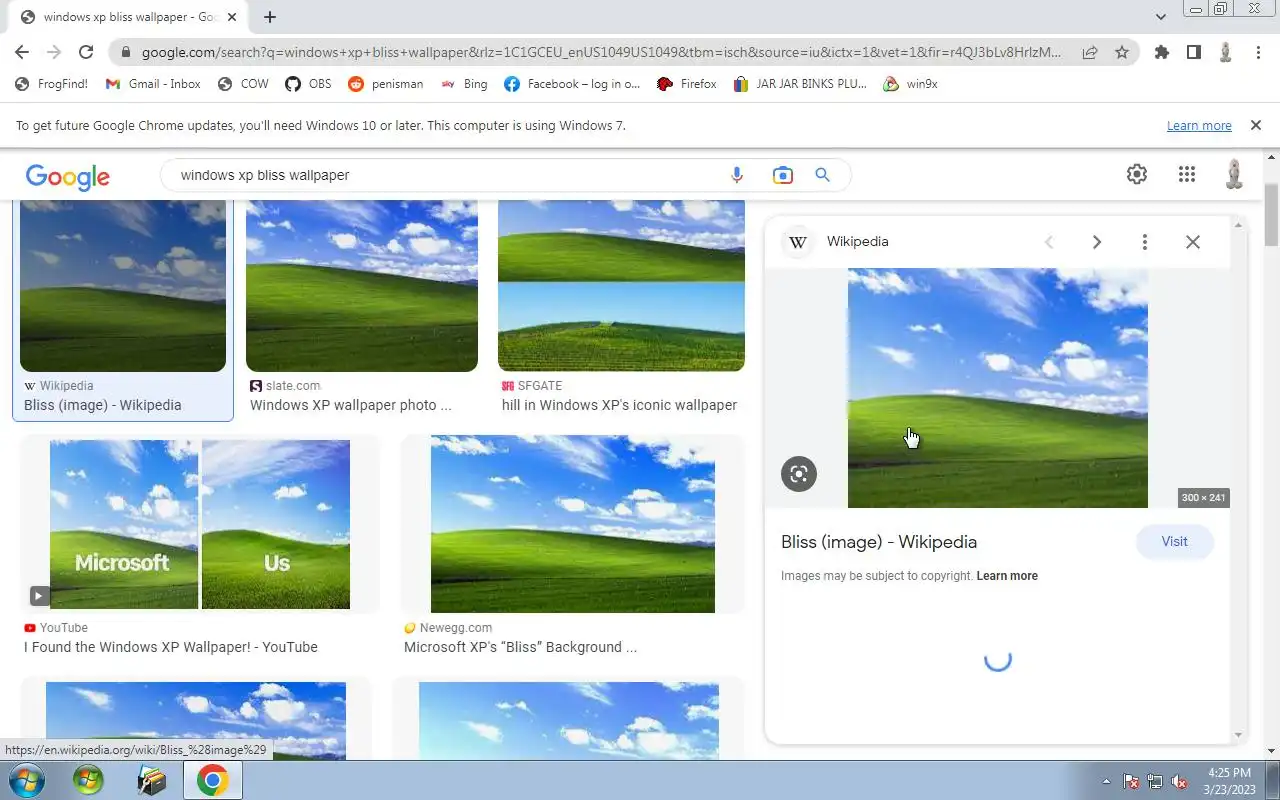Click the 300 × 241 size badge
Image resolution: width=1280 pixels, height=800 pixels.
(x=1203, y=498)
